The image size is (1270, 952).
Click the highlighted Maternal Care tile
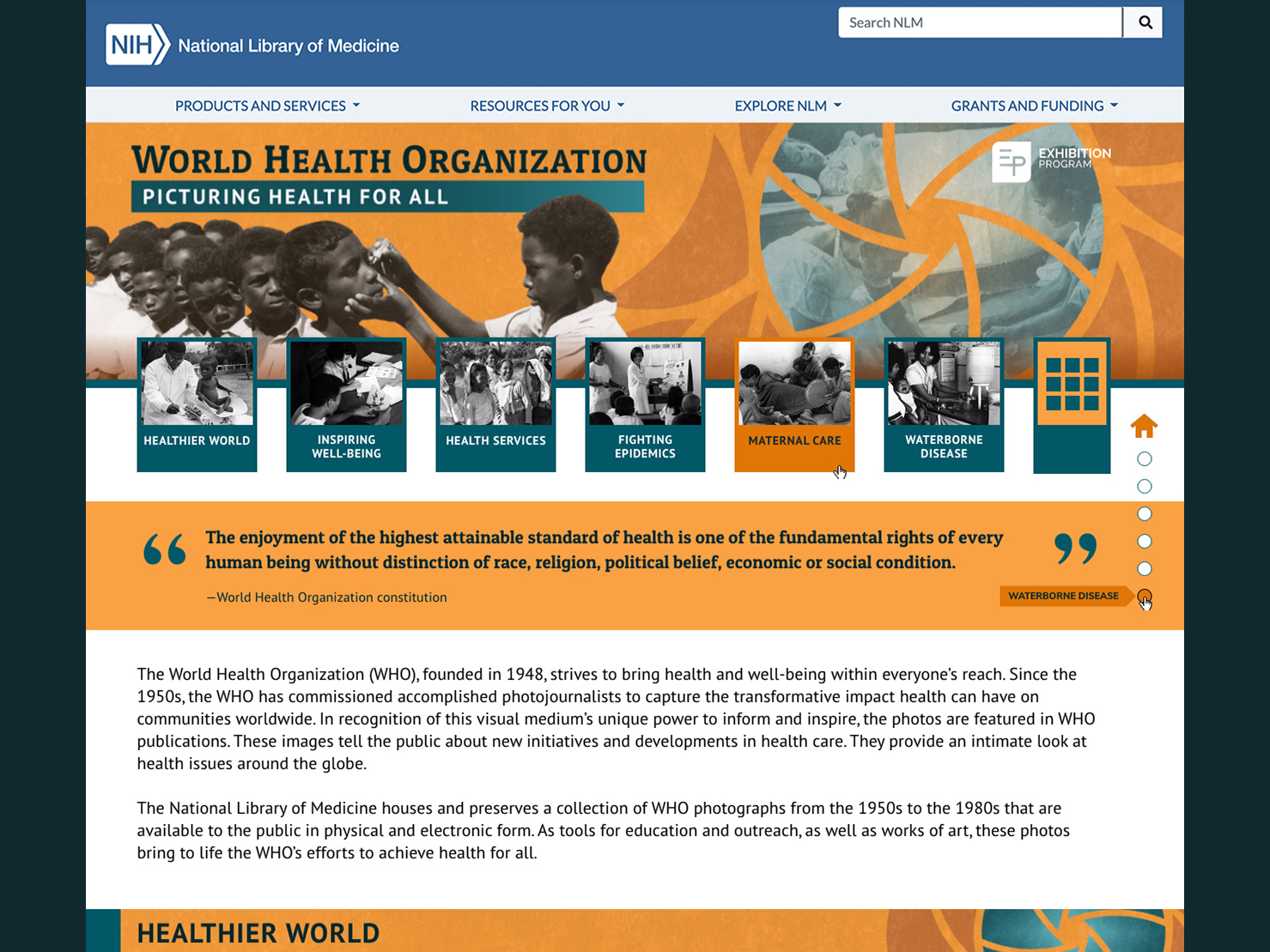[x=794, y=404]
